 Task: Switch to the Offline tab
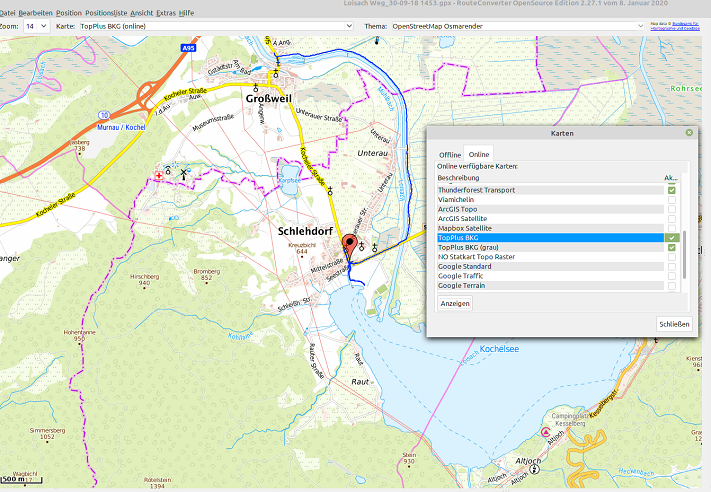pos(449,155)
